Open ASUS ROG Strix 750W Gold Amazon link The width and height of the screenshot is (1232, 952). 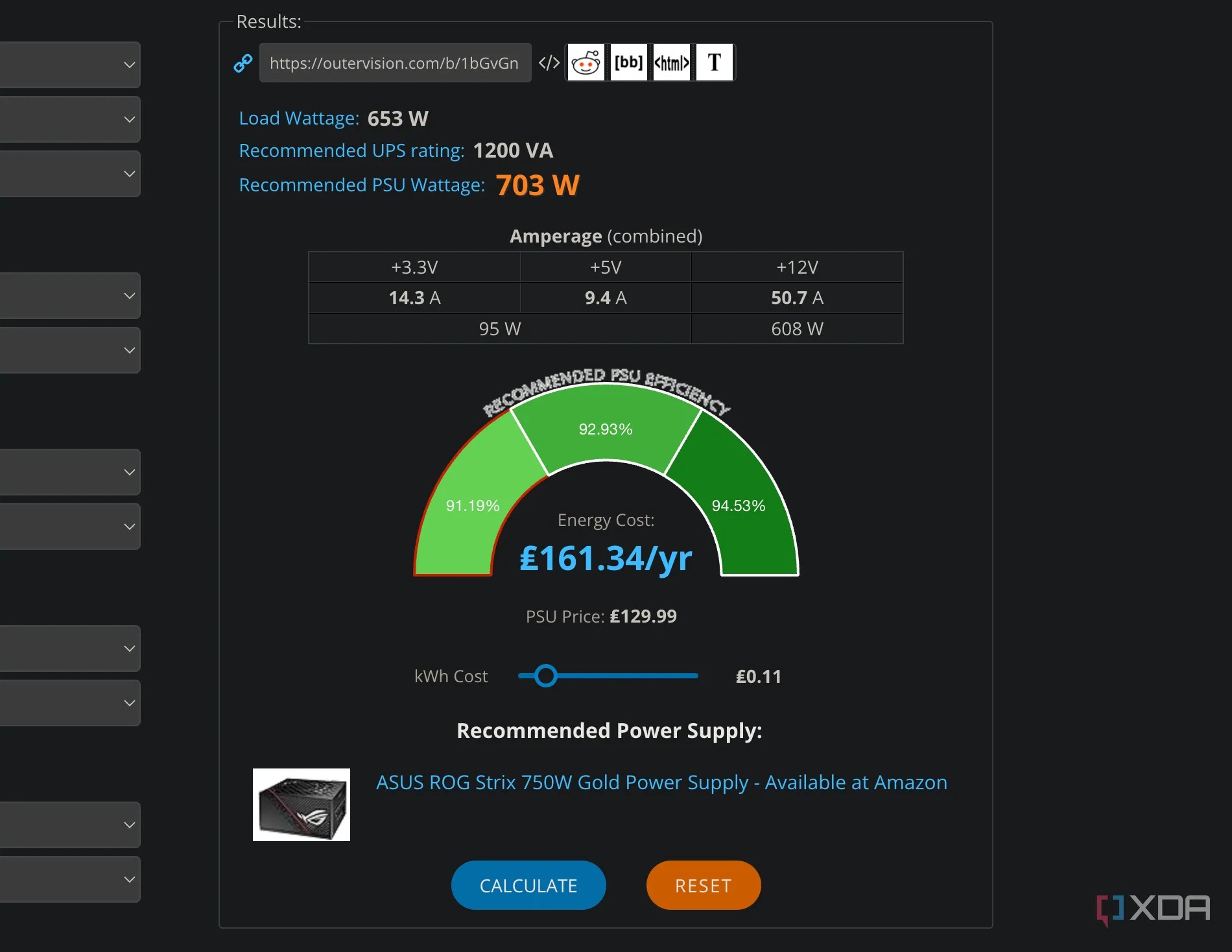[661, 782]
